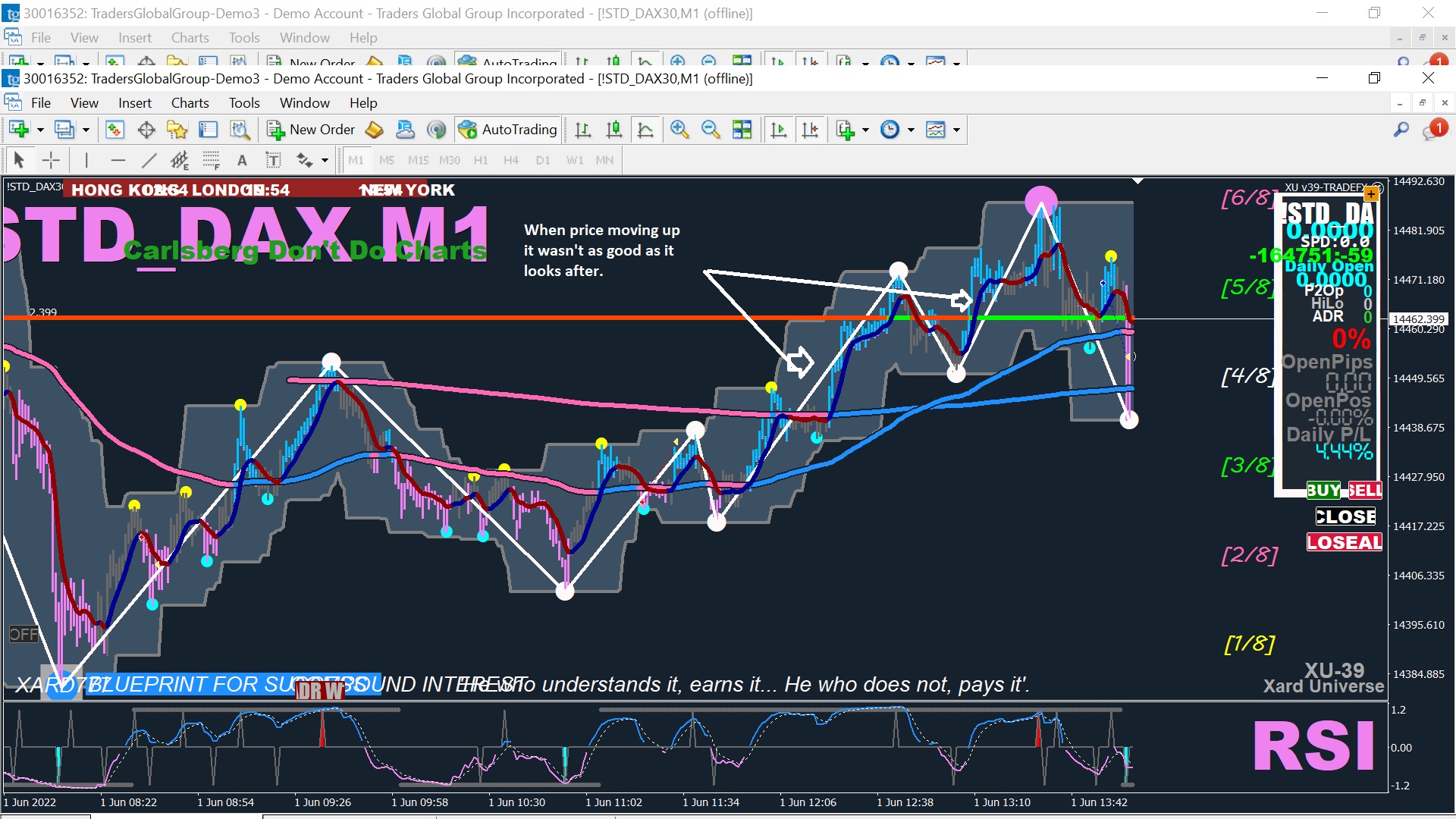Switch to candlestick chart type
Screen dimensions: 1456x819
point(613,130)
